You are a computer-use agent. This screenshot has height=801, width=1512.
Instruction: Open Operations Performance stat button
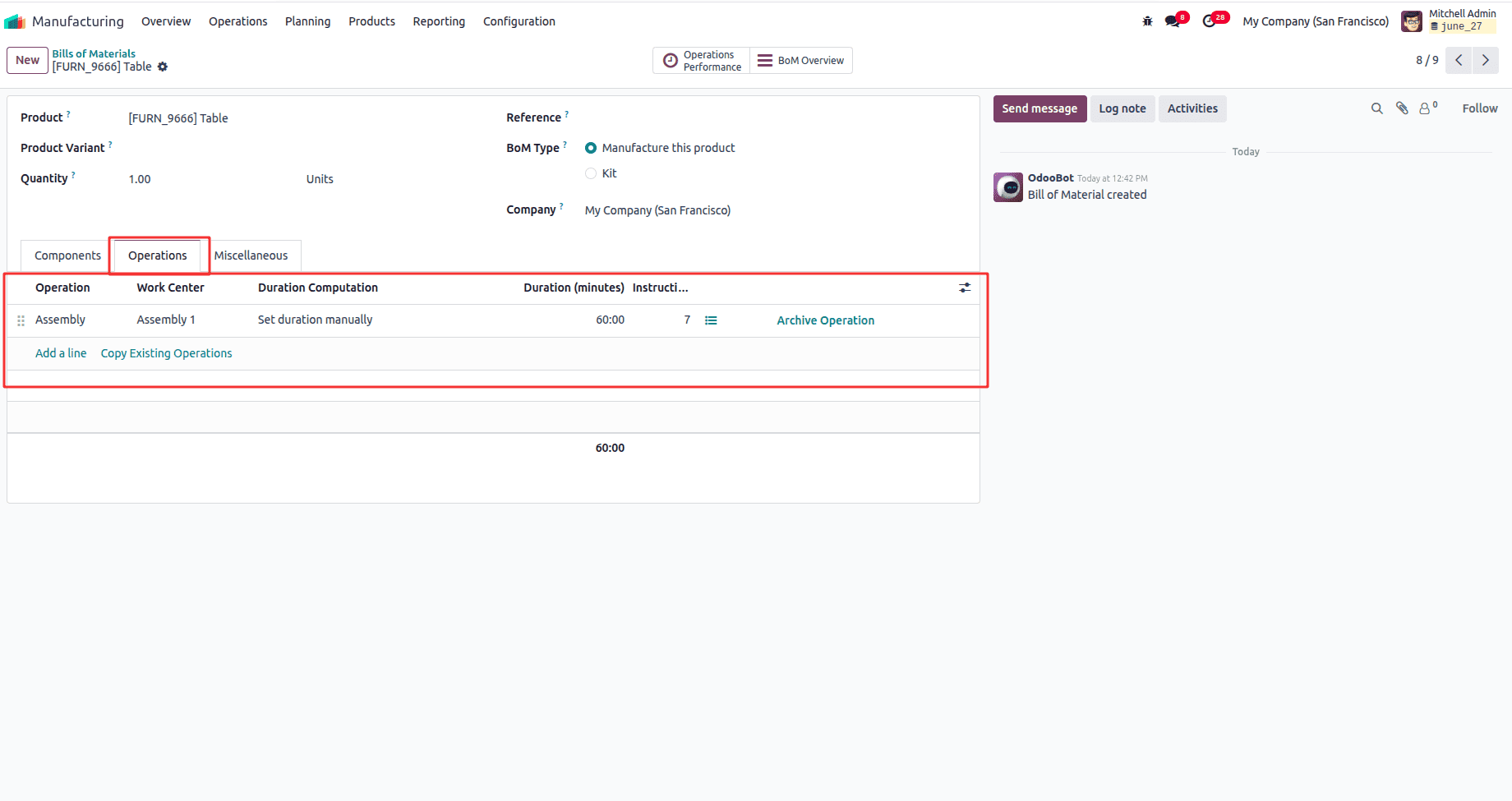(702, 61)
